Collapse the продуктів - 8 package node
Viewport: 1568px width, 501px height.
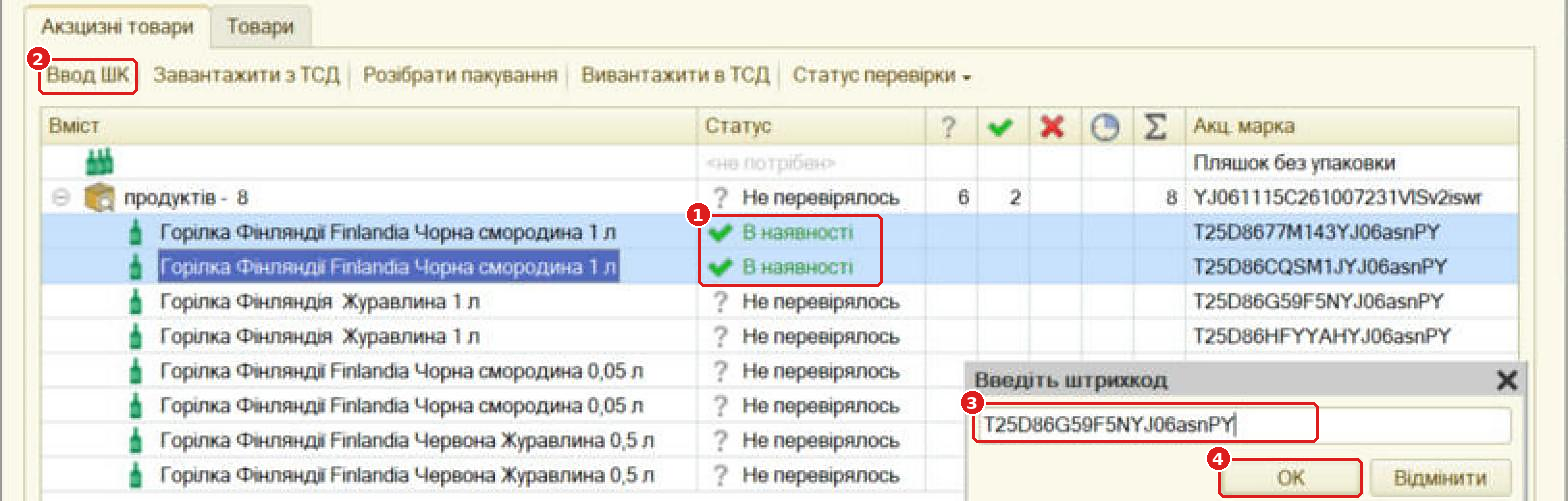[59, 198]
